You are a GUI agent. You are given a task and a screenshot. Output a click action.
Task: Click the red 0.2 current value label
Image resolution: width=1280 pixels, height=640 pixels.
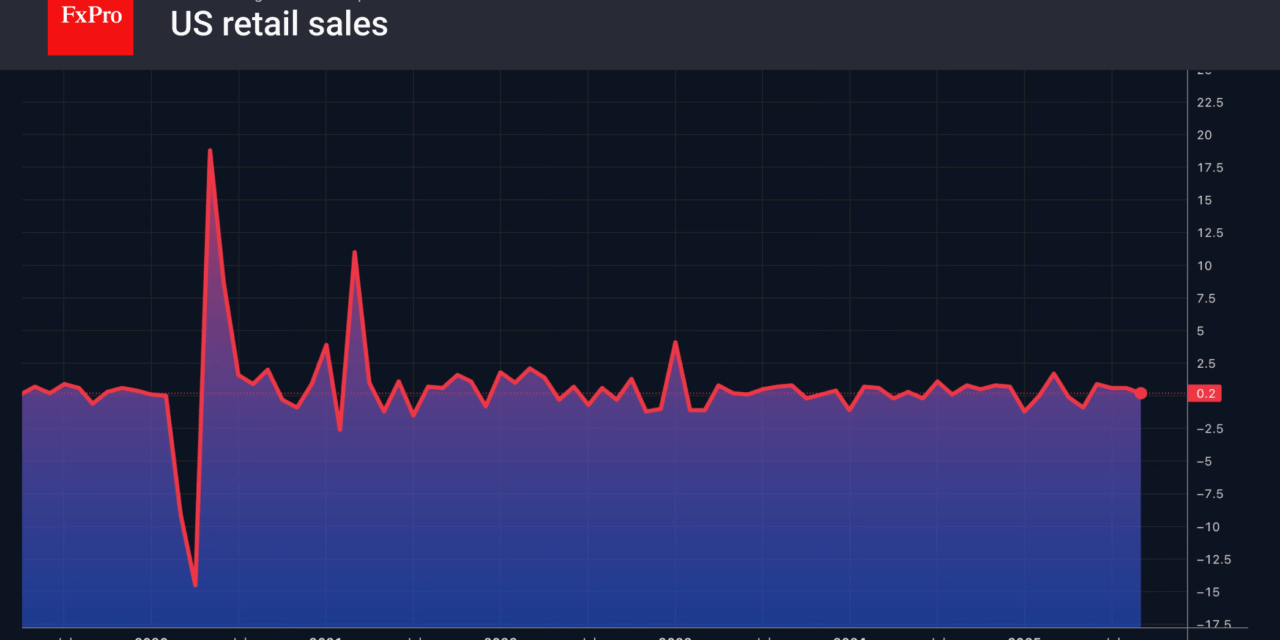coord(1206,394)
